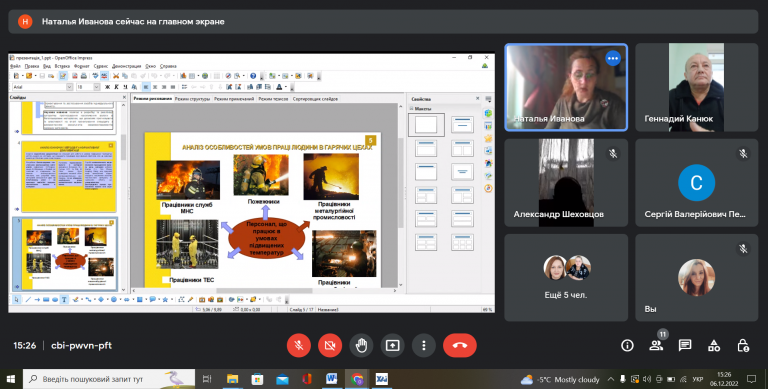Select the Ellipse tool in drawing toolbar
768x389 pixels.
point(55,299)
